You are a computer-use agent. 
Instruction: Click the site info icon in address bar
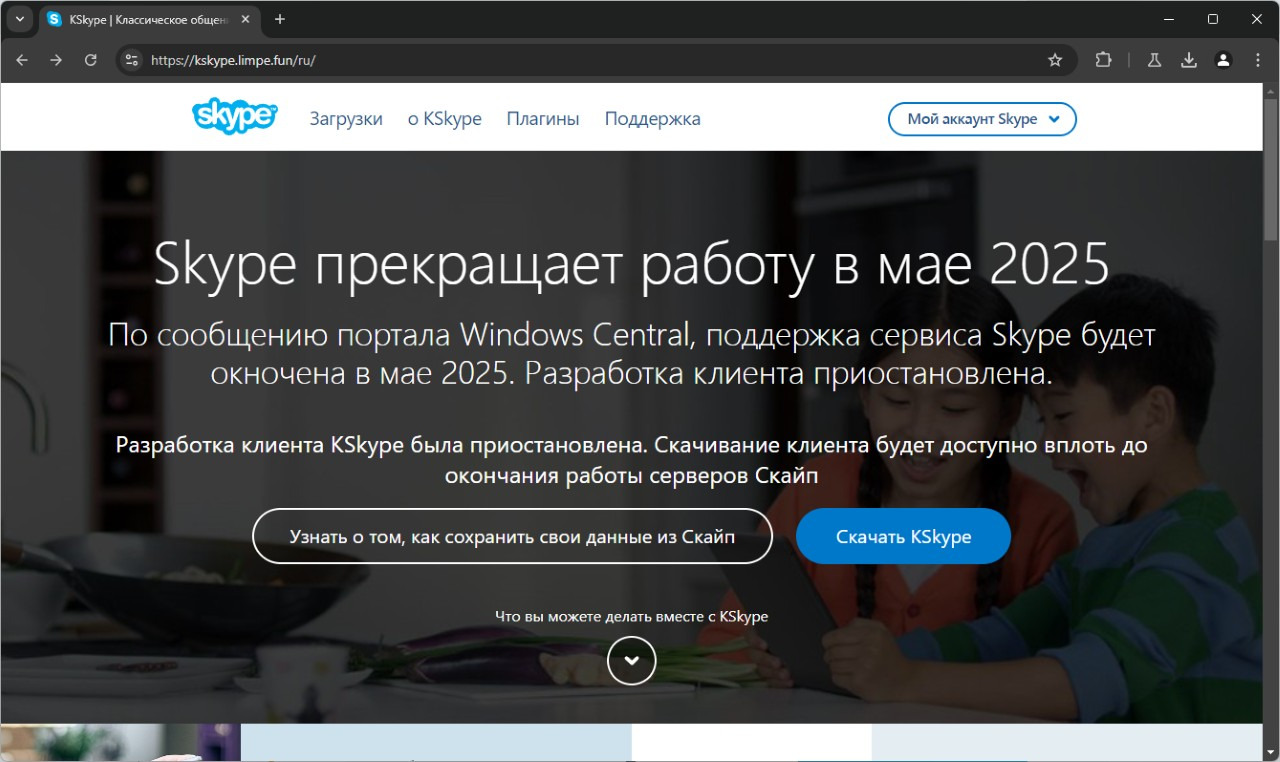pyautogui.click(x=131, y=60)
